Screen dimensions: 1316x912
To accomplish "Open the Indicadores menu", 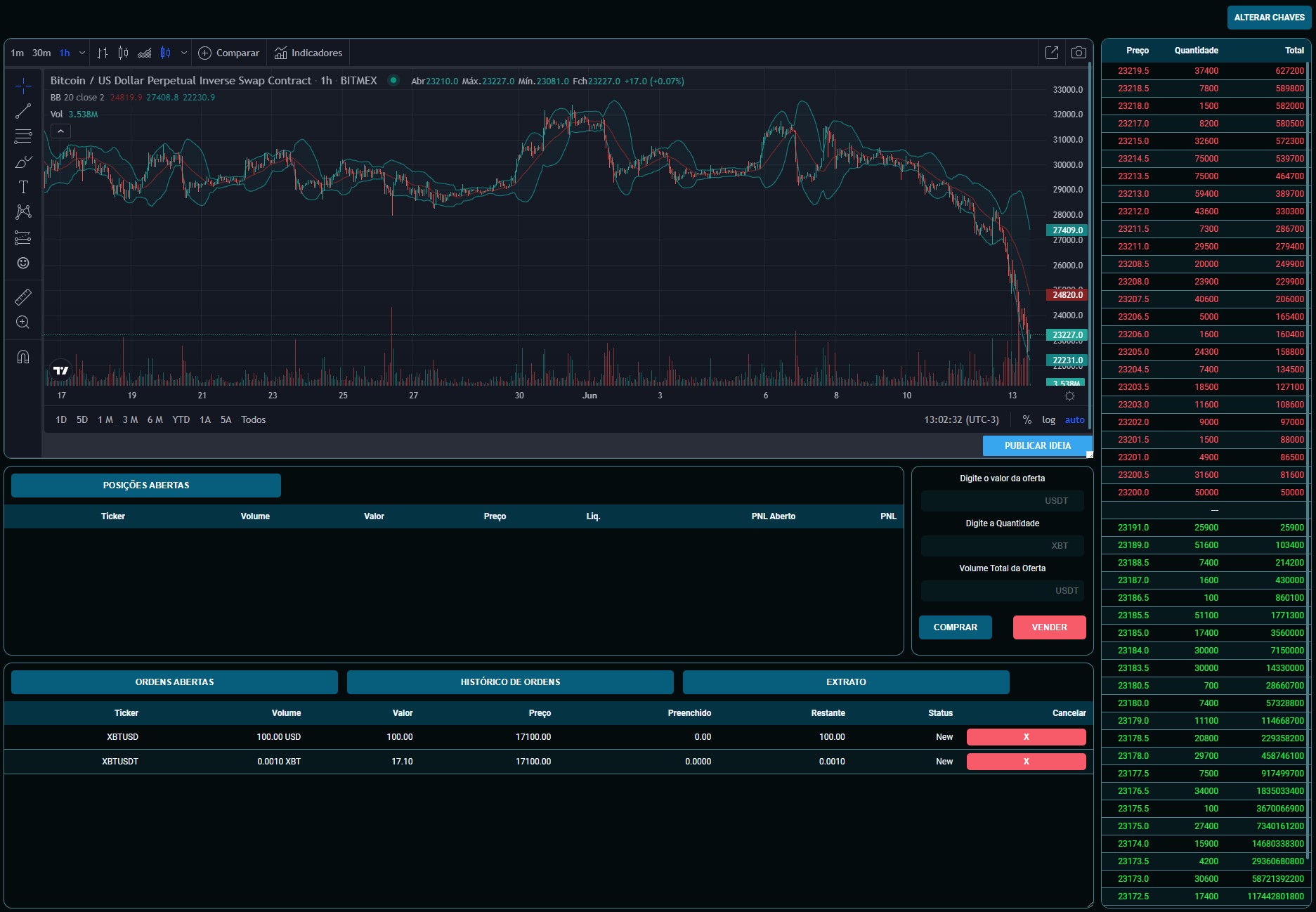I will 308,53.
